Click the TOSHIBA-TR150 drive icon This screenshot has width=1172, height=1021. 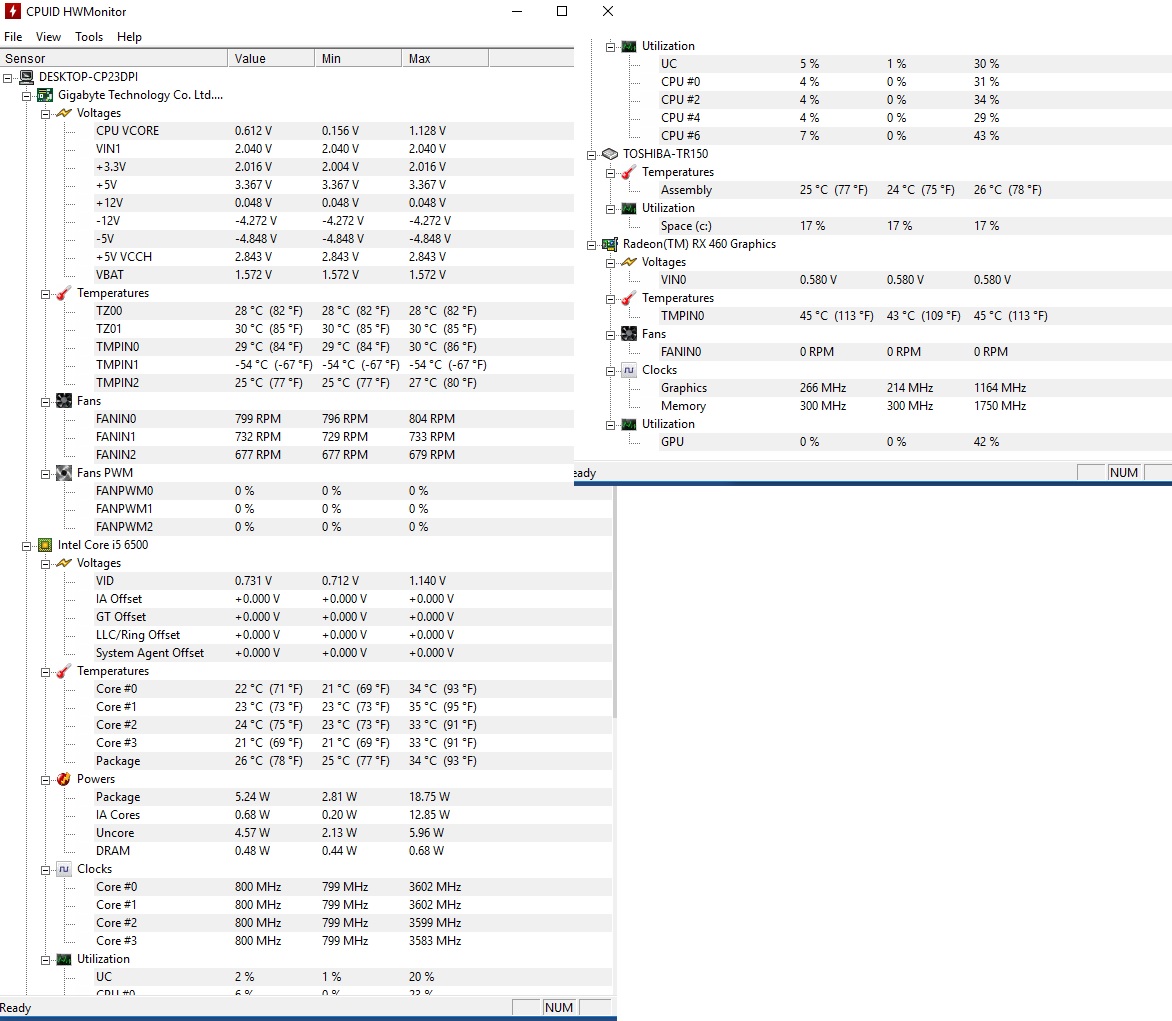611,154
